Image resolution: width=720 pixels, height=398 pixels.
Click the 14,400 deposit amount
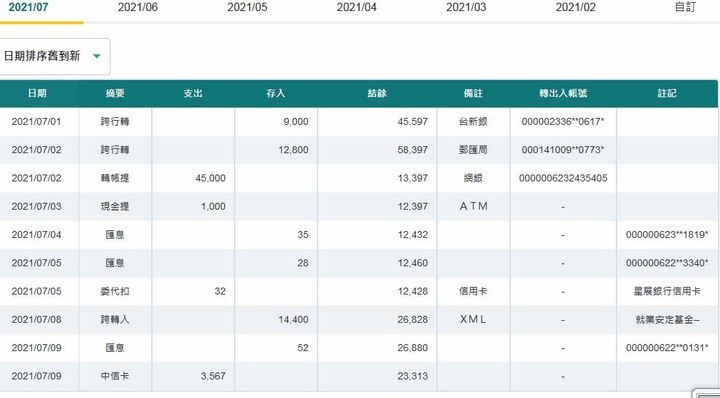293,320
